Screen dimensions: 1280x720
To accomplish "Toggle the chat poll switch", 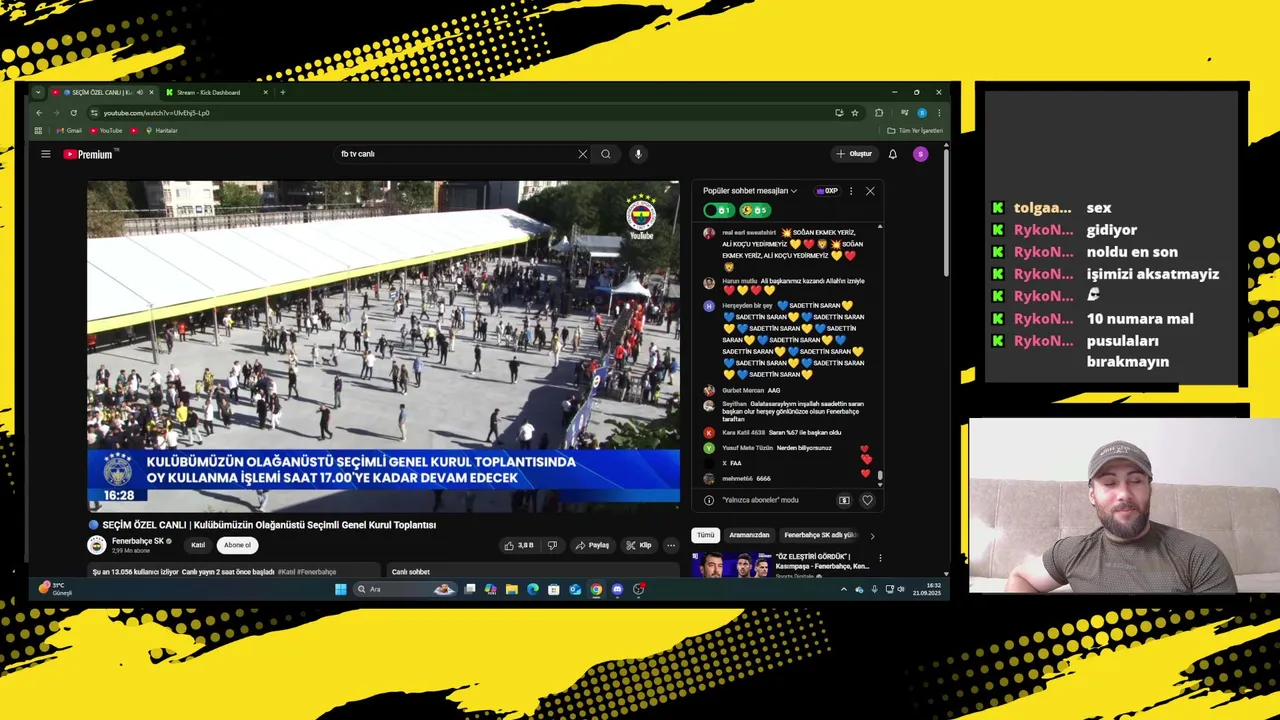I will (719, 210).
